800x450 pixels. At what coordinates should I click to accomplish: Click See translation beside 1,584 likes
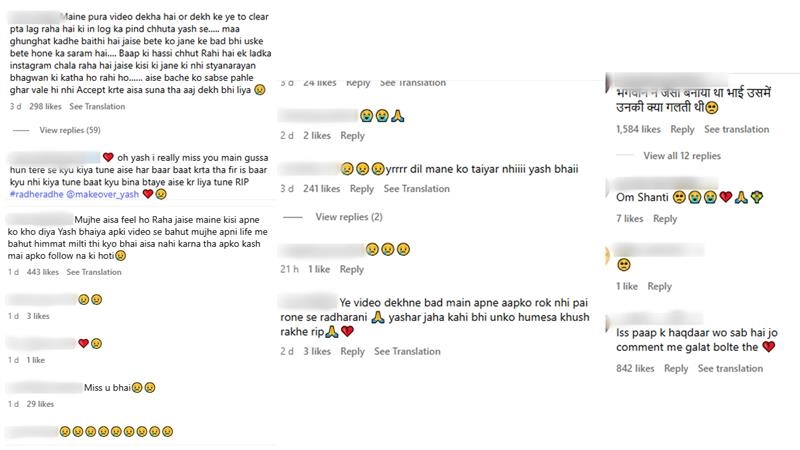point(736,129)
